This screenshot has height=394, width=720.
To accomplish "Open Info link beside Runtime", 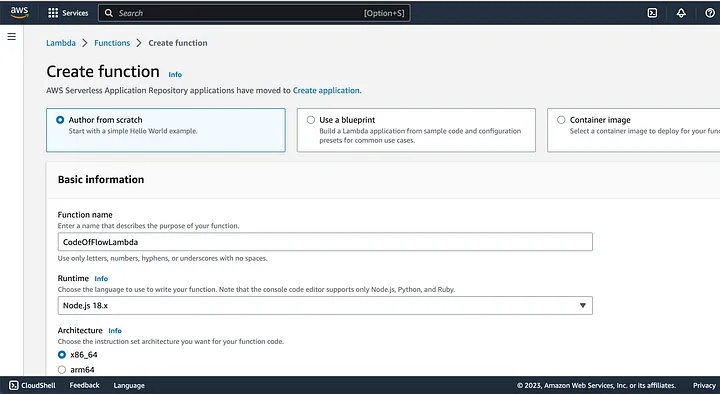I will [101, 279].
